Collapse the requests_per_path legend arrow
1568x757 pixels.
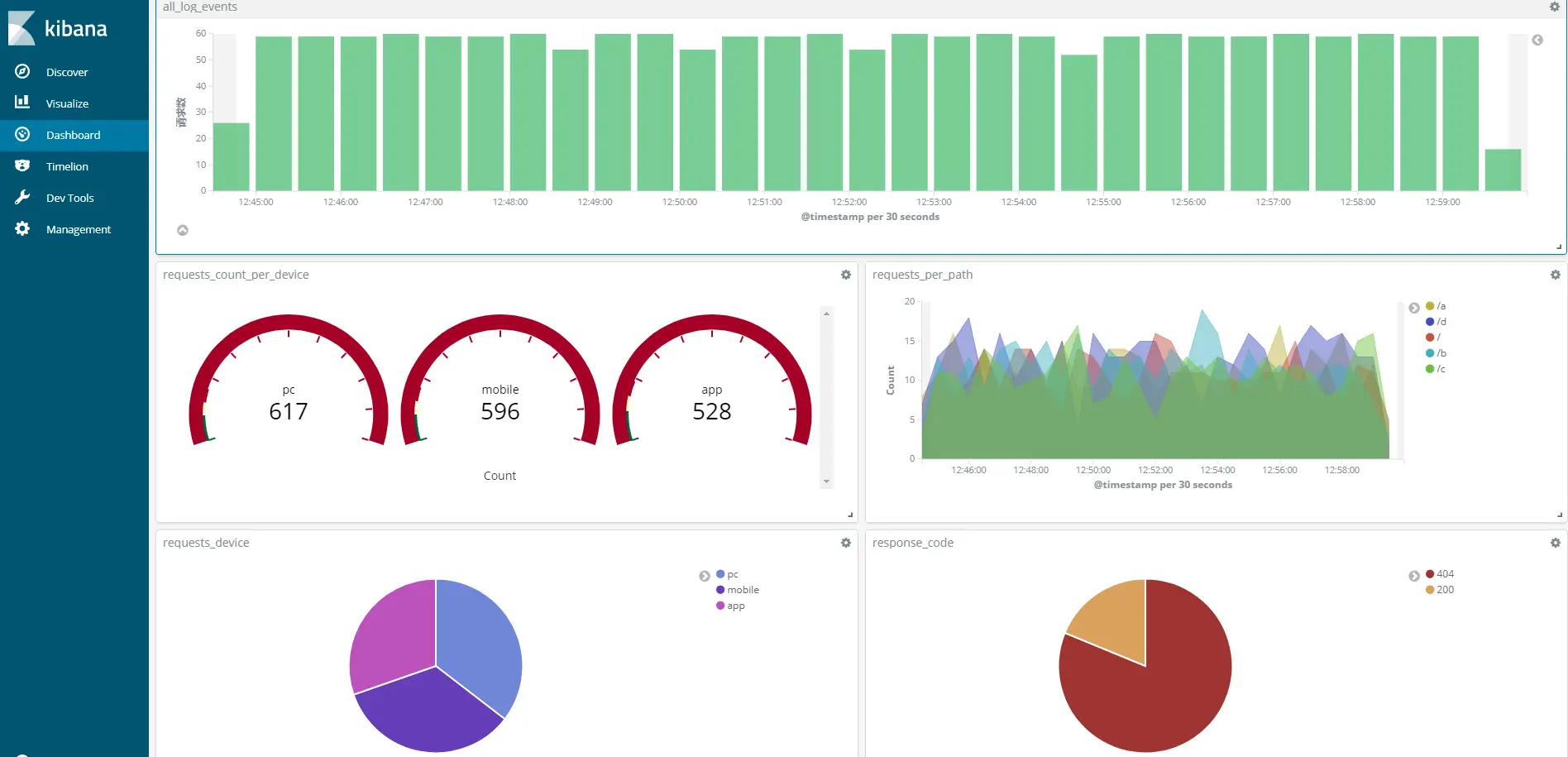[1414, 308]
